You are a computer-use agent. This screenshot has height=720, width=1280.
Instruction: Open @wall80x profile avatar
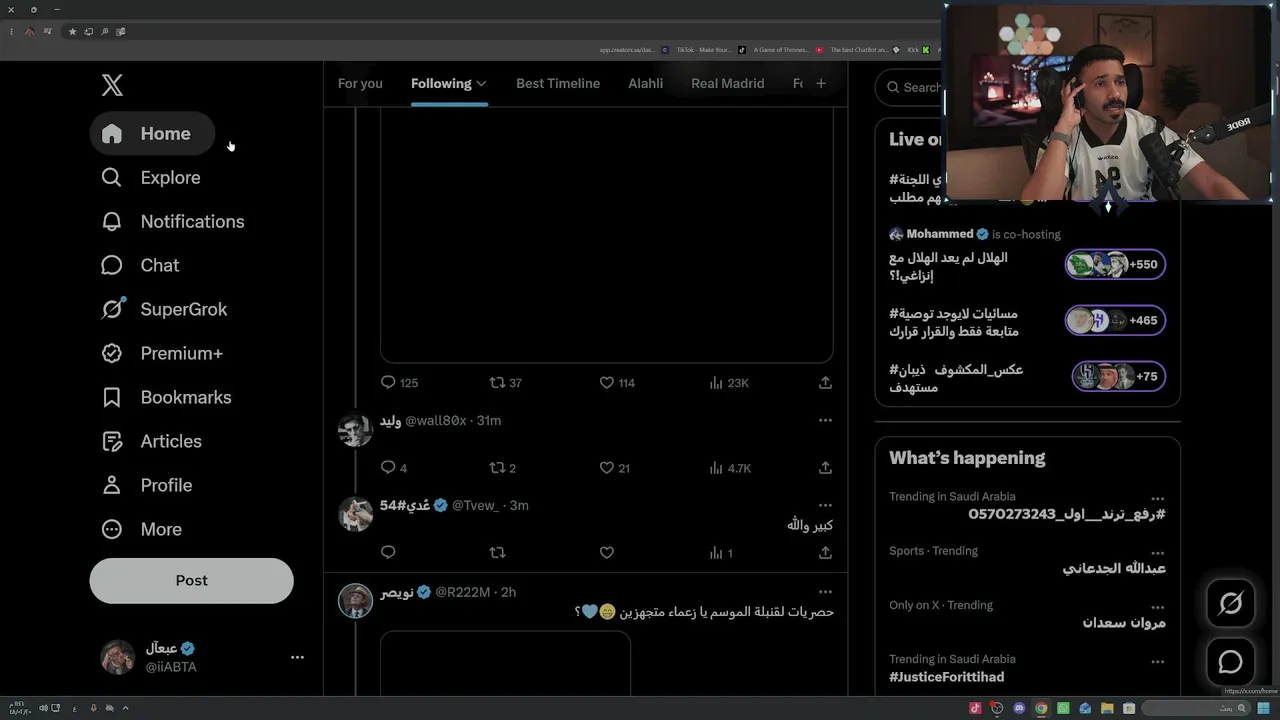click(x=355, y=430)
